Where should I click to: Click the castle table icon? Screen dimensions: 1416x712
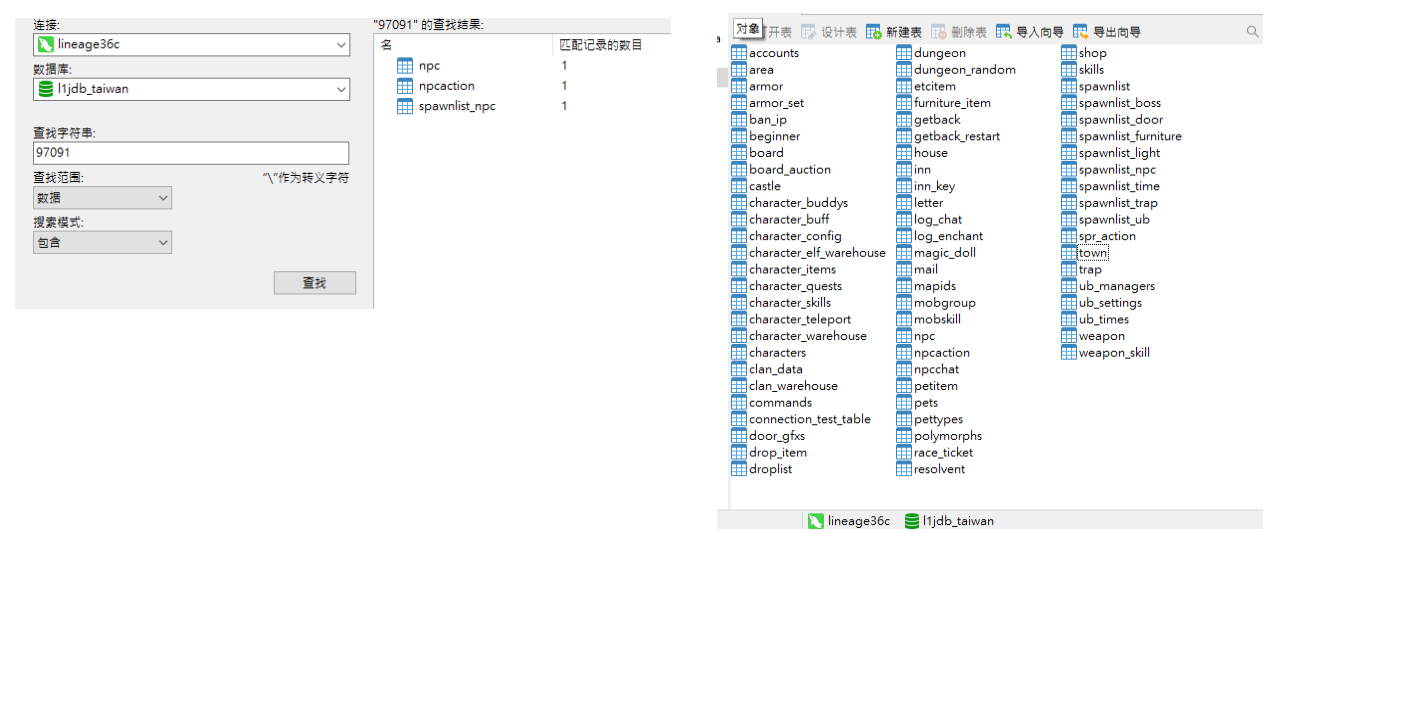739,186
